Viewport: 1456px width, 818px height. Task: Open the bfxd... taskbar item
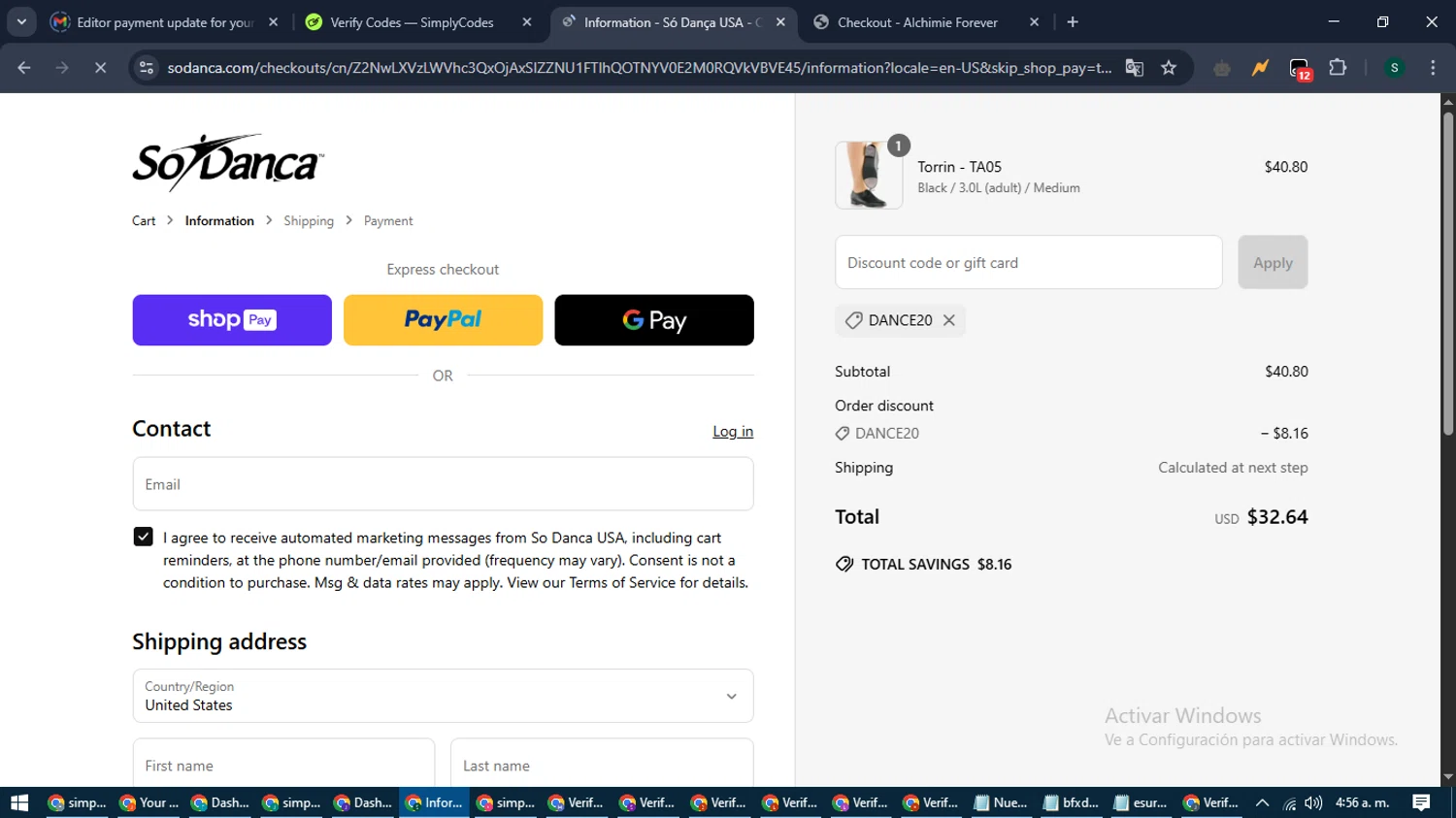click(x=1071, y=802)
